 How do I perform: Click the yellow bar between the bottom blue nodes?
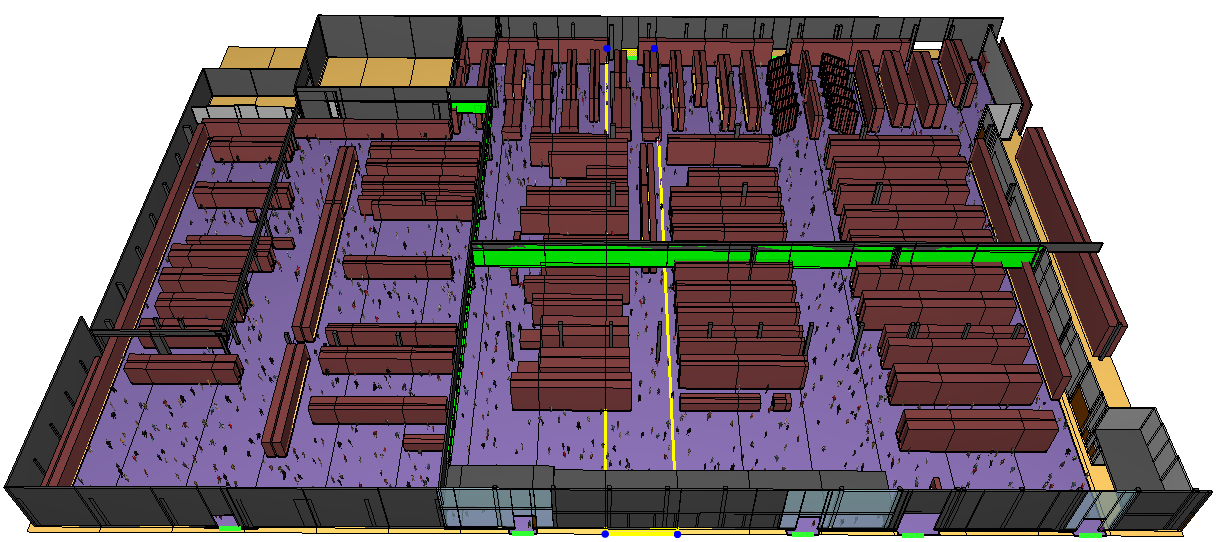(641, 533)
